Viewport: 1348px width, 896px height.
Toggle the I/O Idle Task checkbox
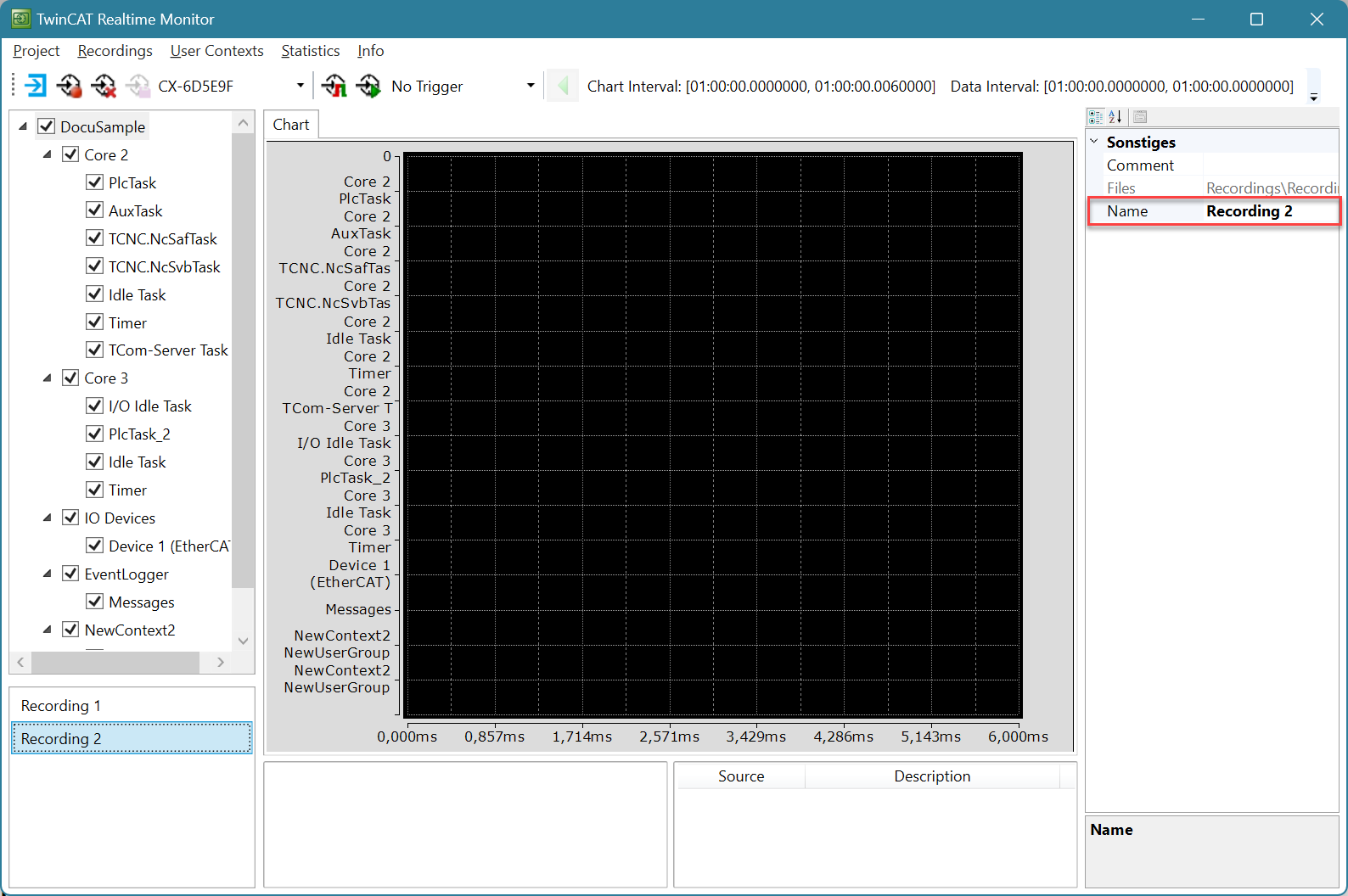[95, 406]
